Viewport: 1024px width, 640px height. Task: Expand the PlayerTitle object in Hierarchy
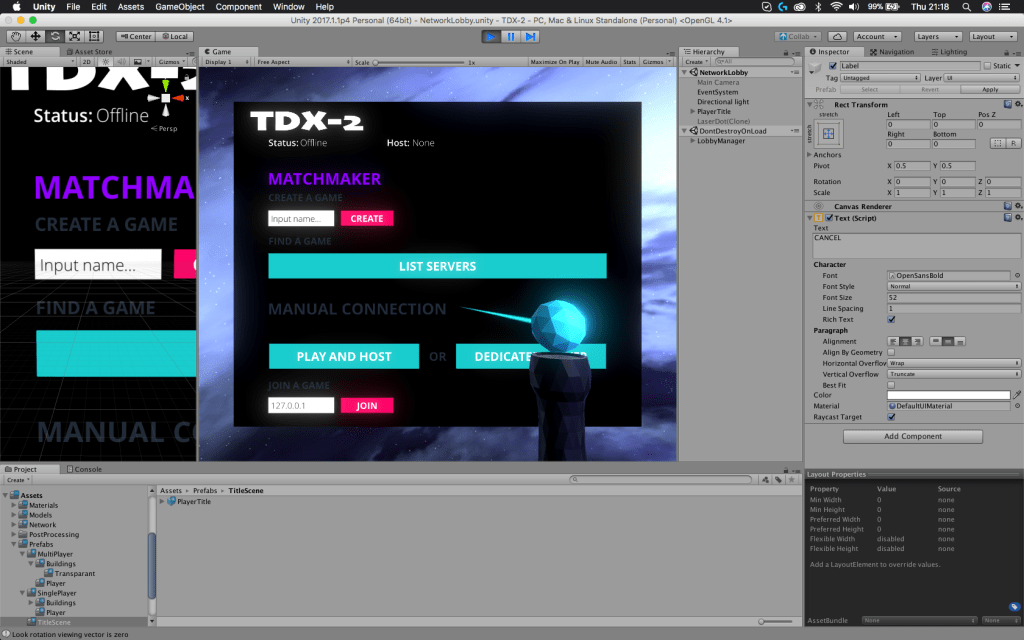(x=692, y=112)
